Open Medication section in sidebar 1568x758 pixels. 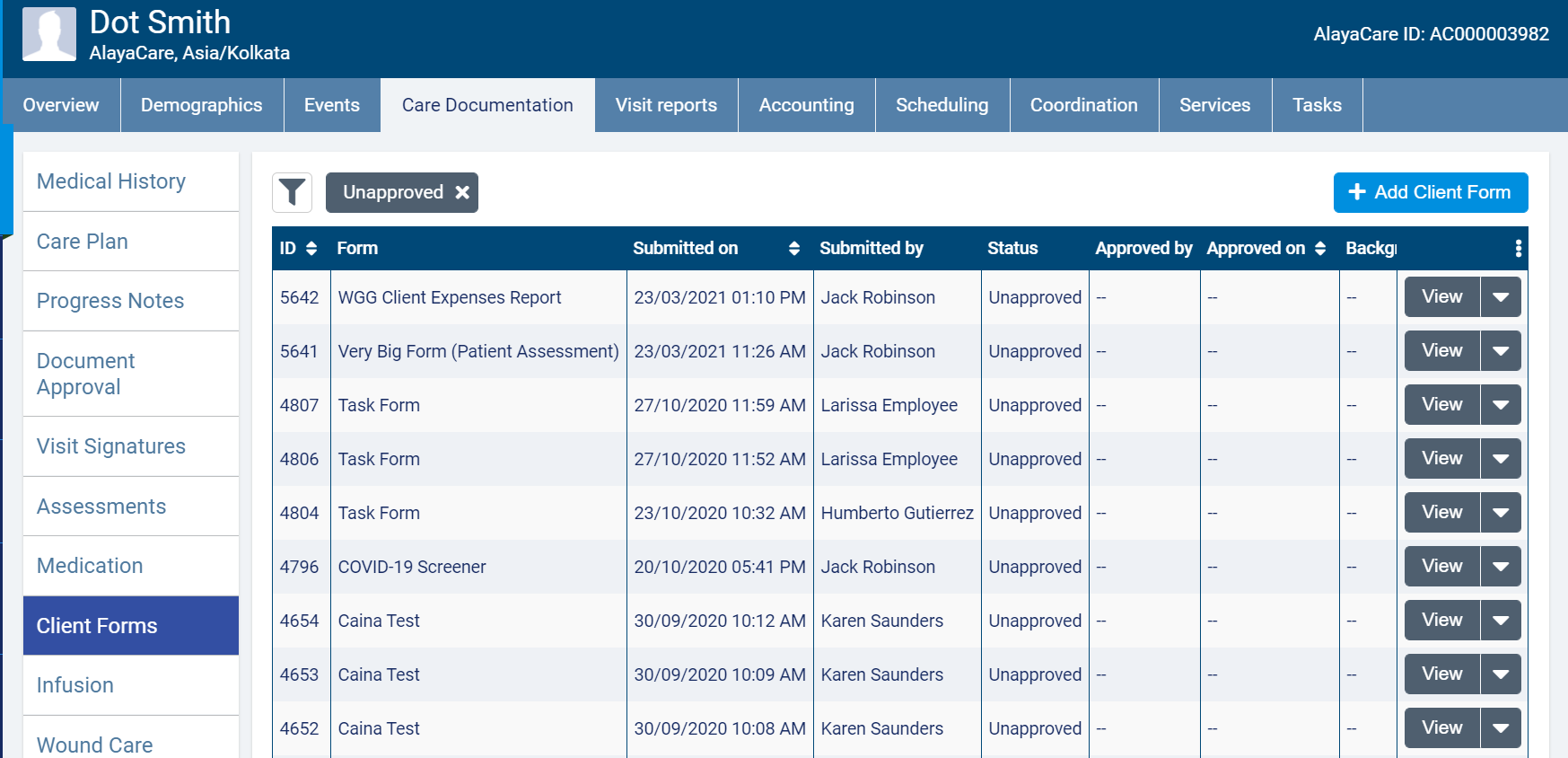90,566
